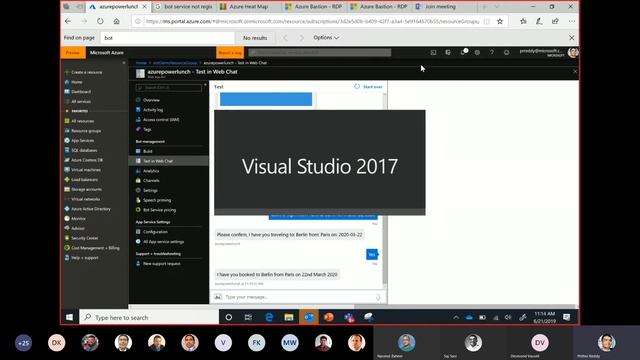This screenshot has height=360, width=640.
Task: Show hidden system tray icons chevron
Action: point(456,318)
